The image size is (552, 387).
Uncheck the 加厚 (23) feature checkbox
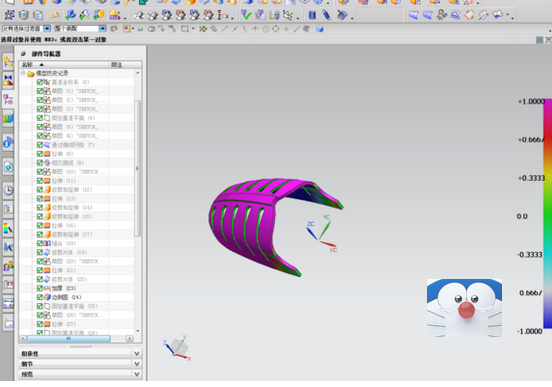39,288
